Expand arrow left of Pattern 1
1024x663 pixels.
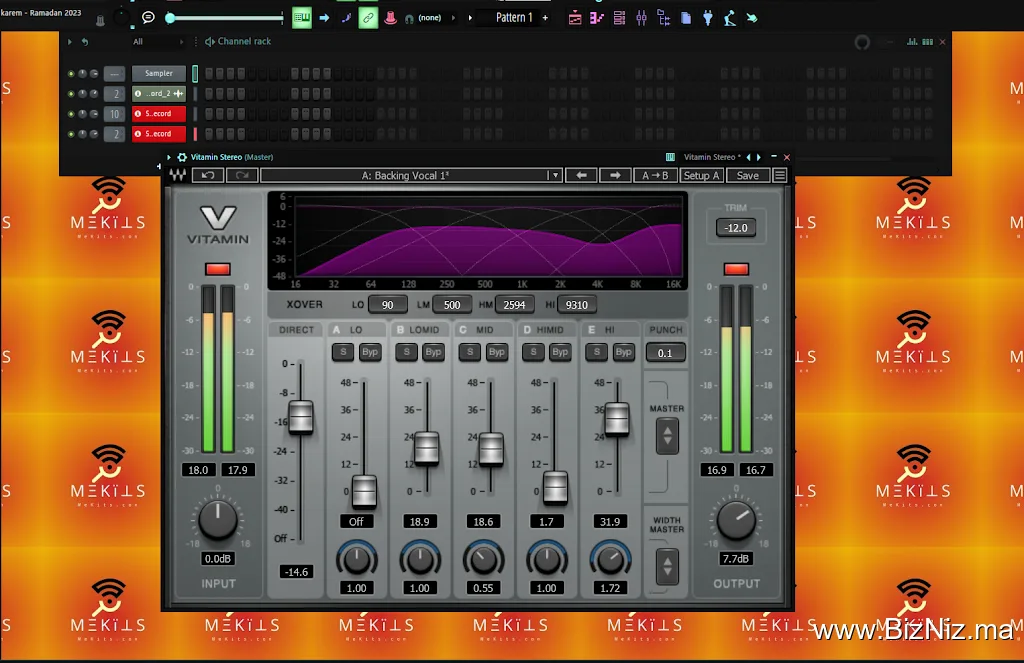click(x=470, y=18)
